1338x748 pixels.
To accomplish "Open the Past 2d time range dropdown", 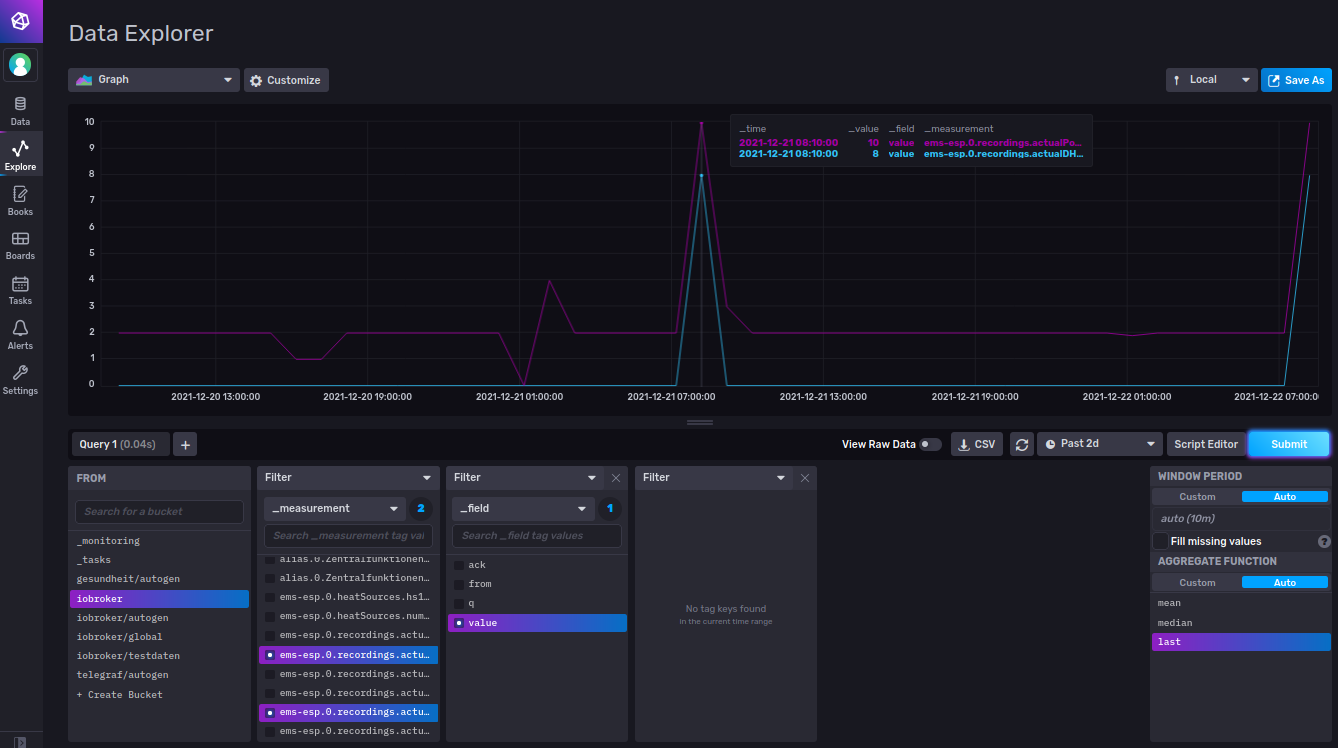I will pos(1100,444).
